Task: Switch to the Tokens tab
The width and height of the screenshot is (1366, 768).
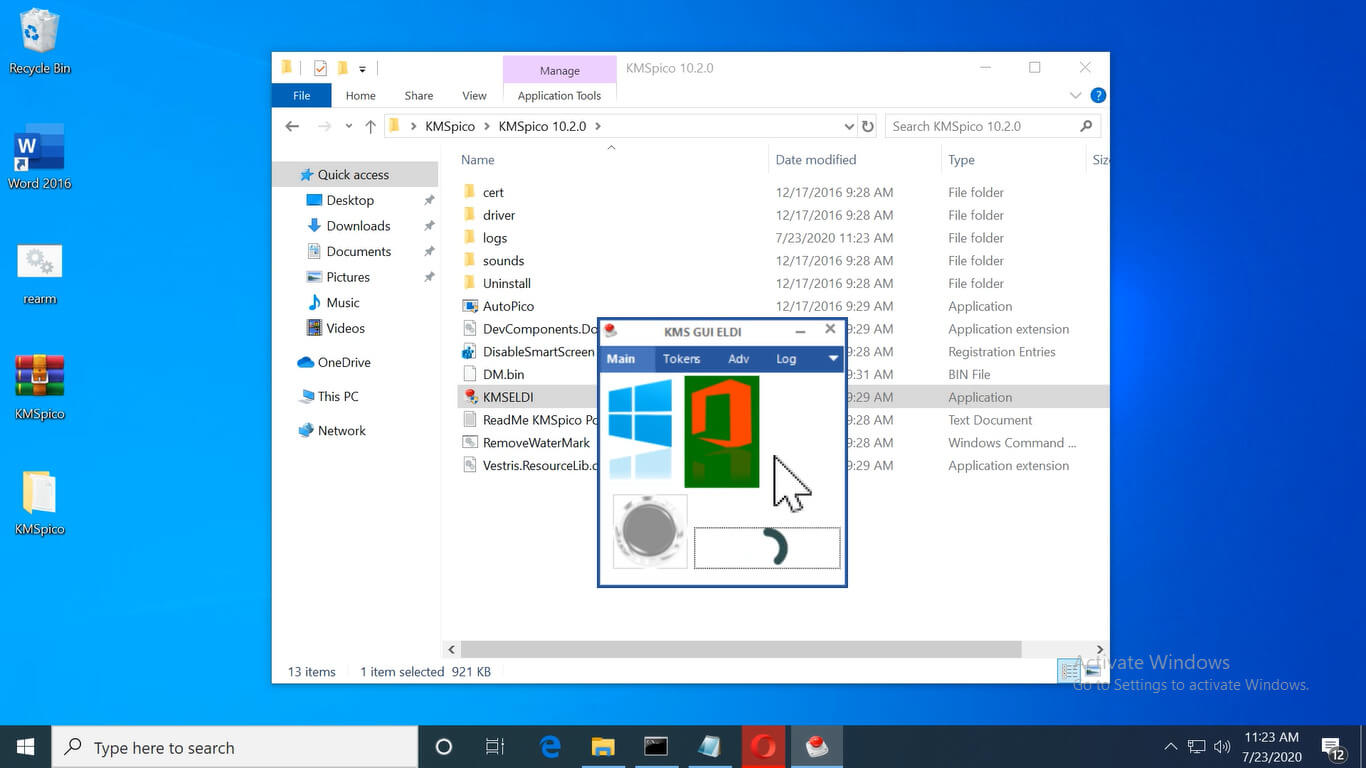Action: pos(681,359)
